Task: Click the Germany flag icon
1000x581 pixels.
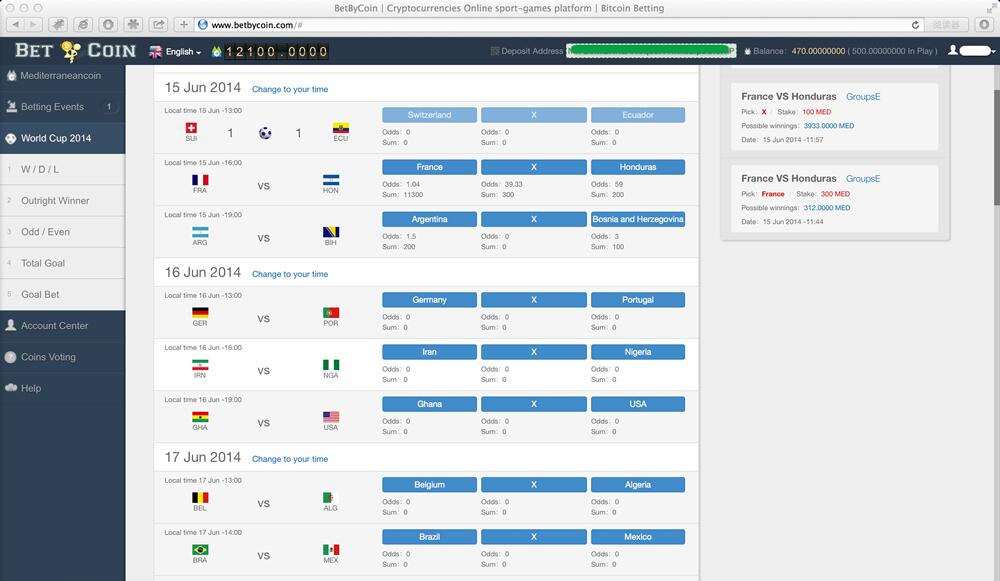Action: click(200, 313)
